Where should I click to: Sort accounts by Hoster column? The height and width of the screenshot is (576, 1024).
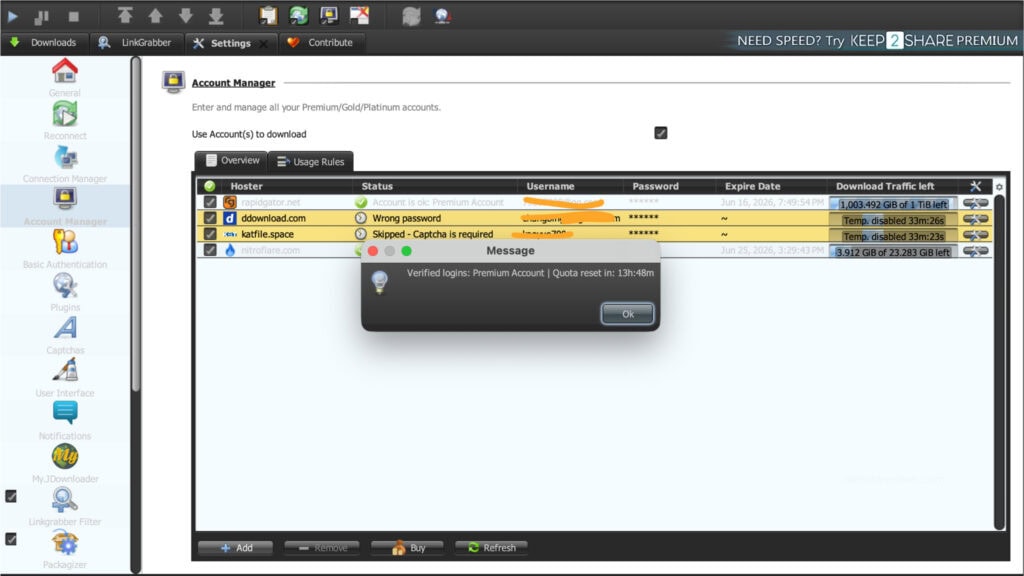(286, 186)
